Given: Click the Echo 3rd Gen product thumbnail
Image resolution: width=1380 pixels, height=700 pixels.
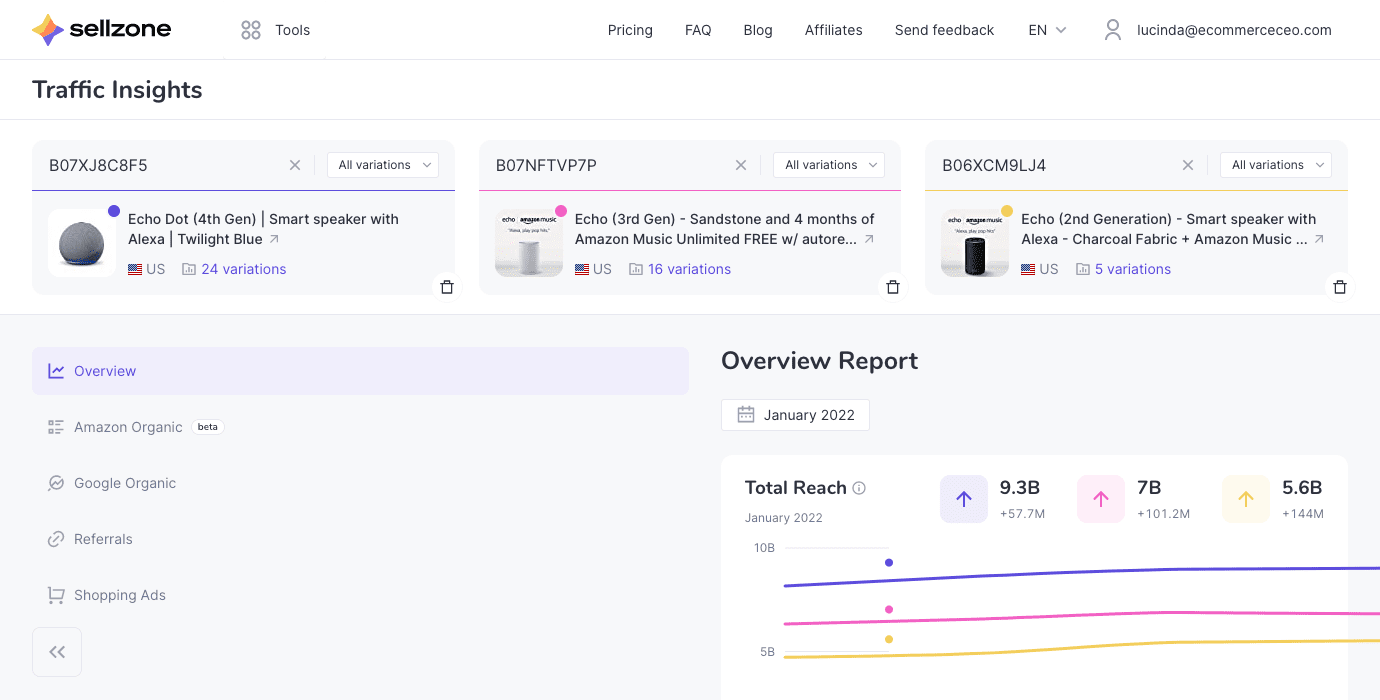Looking at the screenshot, I should pyautogui.click(x=529, y=242).
